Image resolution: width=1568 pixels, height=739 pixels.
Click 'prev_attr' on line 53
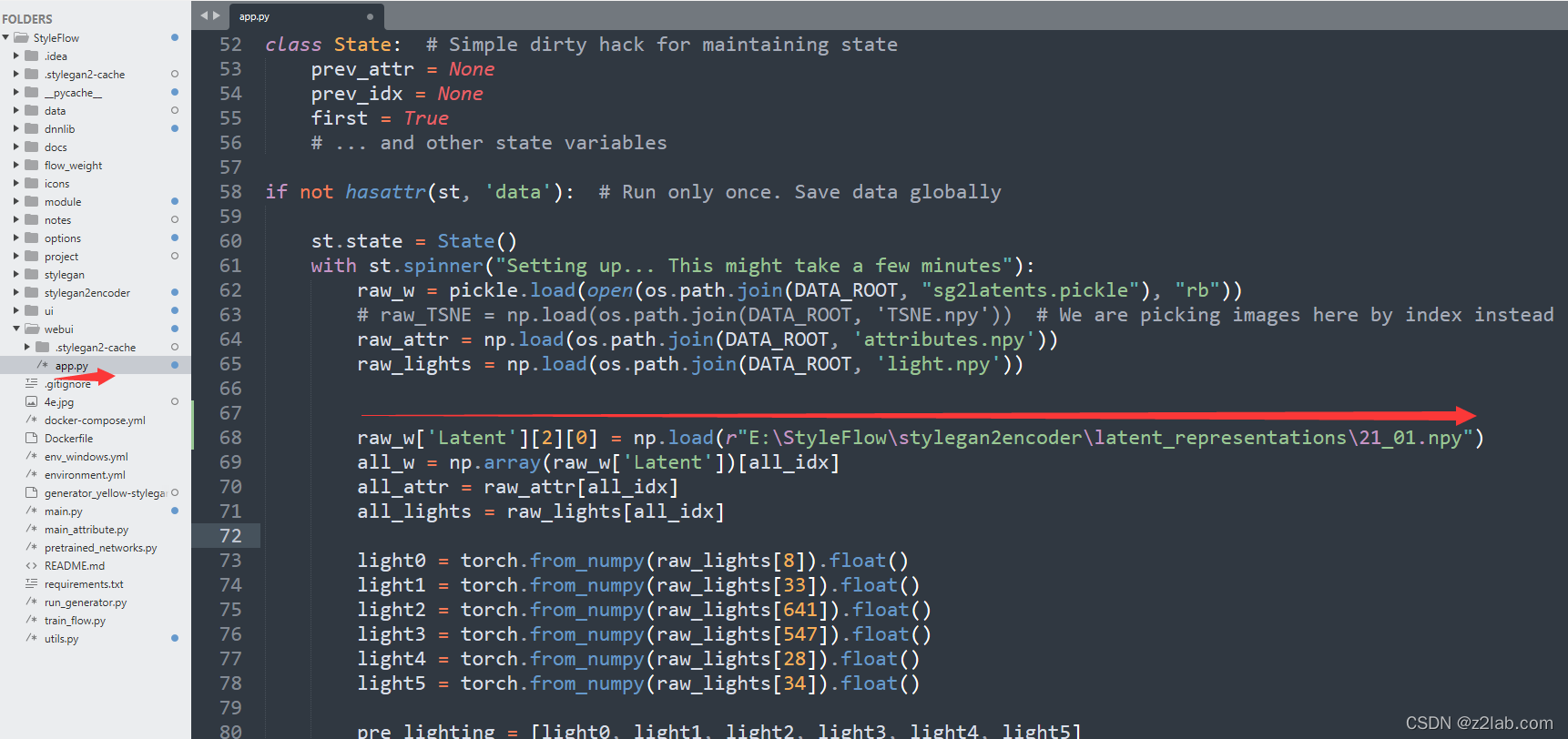362,69
